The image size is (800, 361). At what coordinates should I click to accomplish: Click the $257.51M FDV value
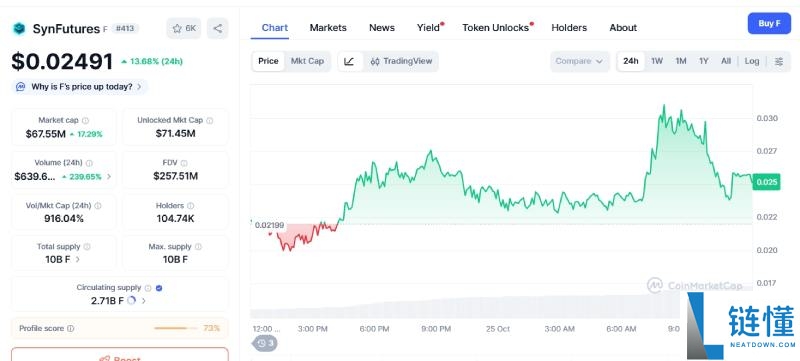pyautogui.click(x=176, y=176)
